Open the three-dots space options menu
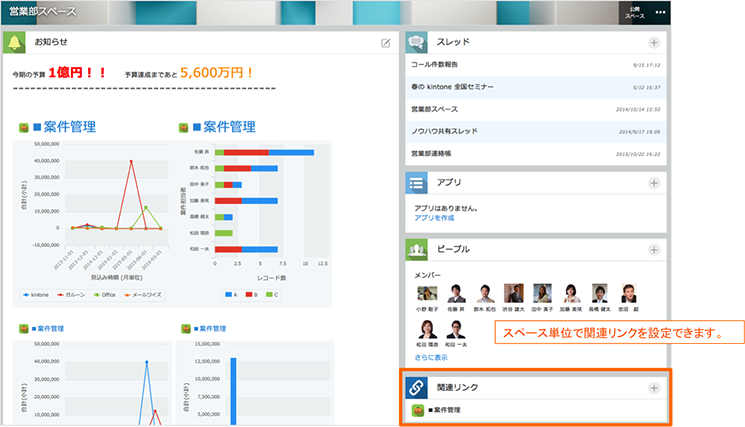 pyautogui.click(x=660, y=12)
